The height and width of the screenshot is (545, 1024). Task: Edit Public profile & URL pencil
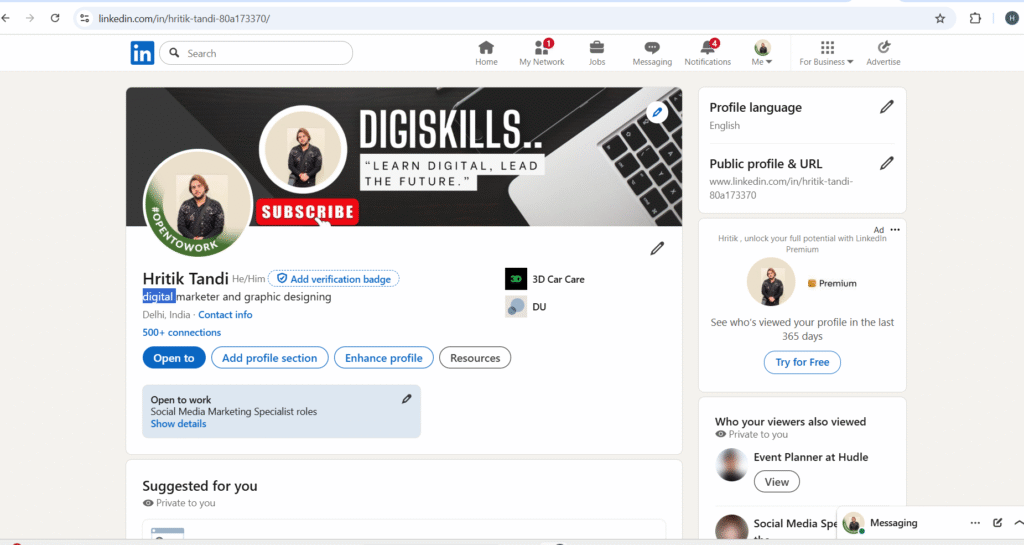click(x=886, y=163)
